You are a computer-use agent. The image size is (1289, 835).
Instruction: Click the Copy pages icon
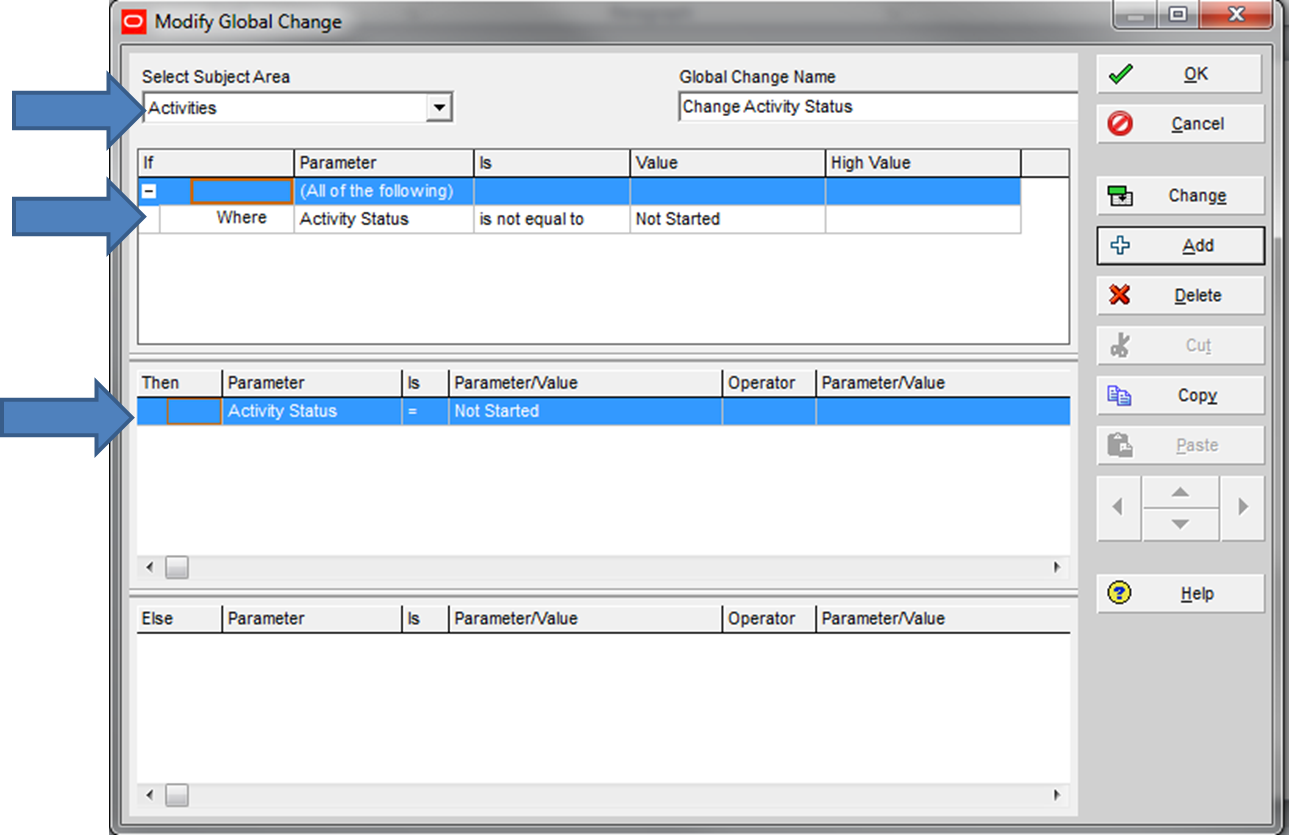click(x=1121, y=395)
